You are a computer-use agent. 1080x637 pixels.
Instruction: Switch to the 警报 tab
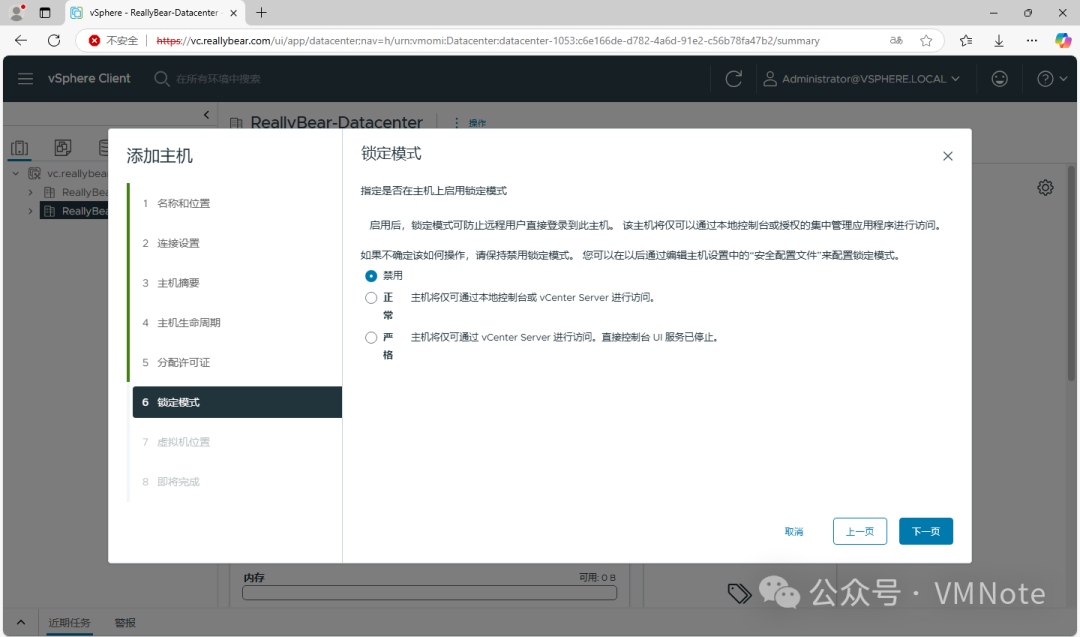[x=125, y=623]
